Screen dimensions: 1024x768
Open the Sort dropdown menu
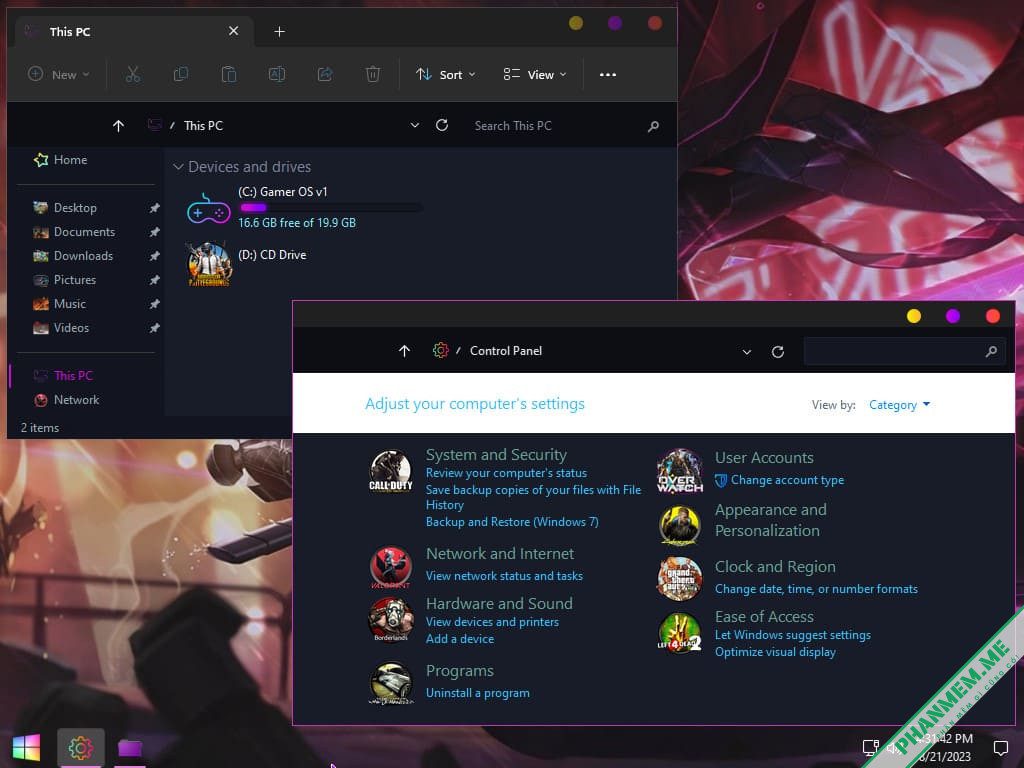(x=446, y=74)
